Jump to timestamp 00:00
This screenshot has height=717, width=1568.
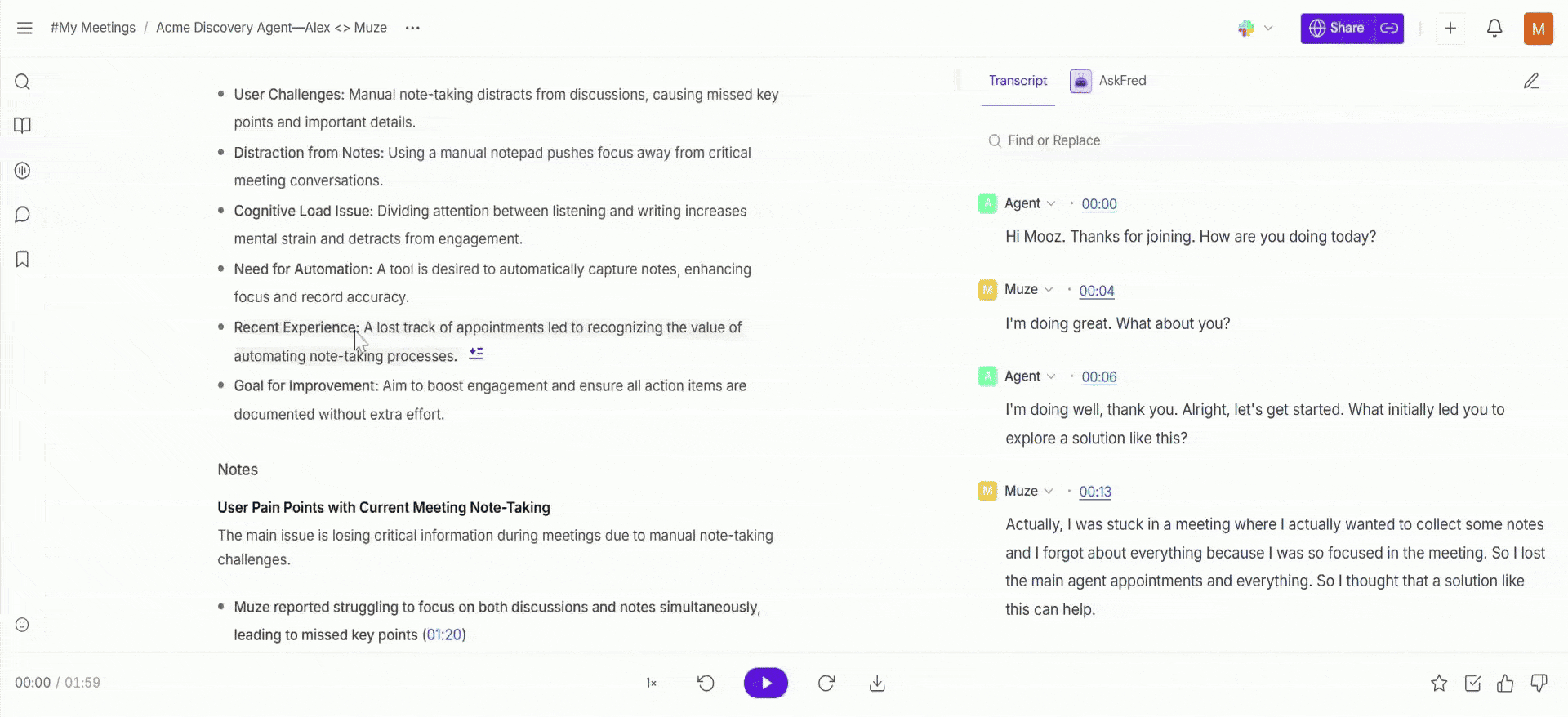(1099, 204)
